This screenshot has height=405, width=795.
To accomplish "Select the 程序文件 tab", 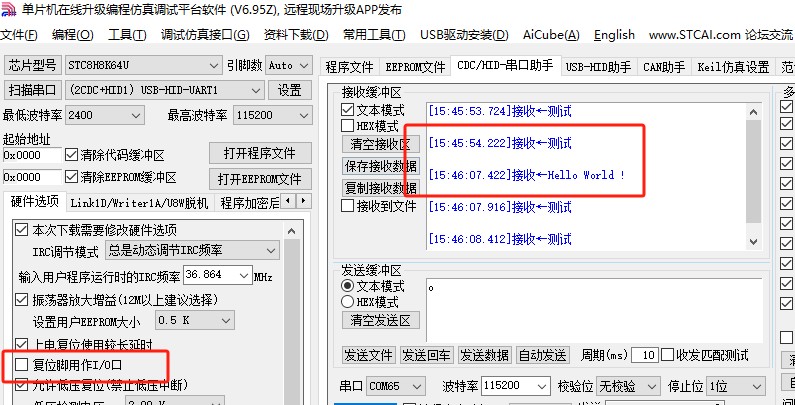I will tap(349, 66).
